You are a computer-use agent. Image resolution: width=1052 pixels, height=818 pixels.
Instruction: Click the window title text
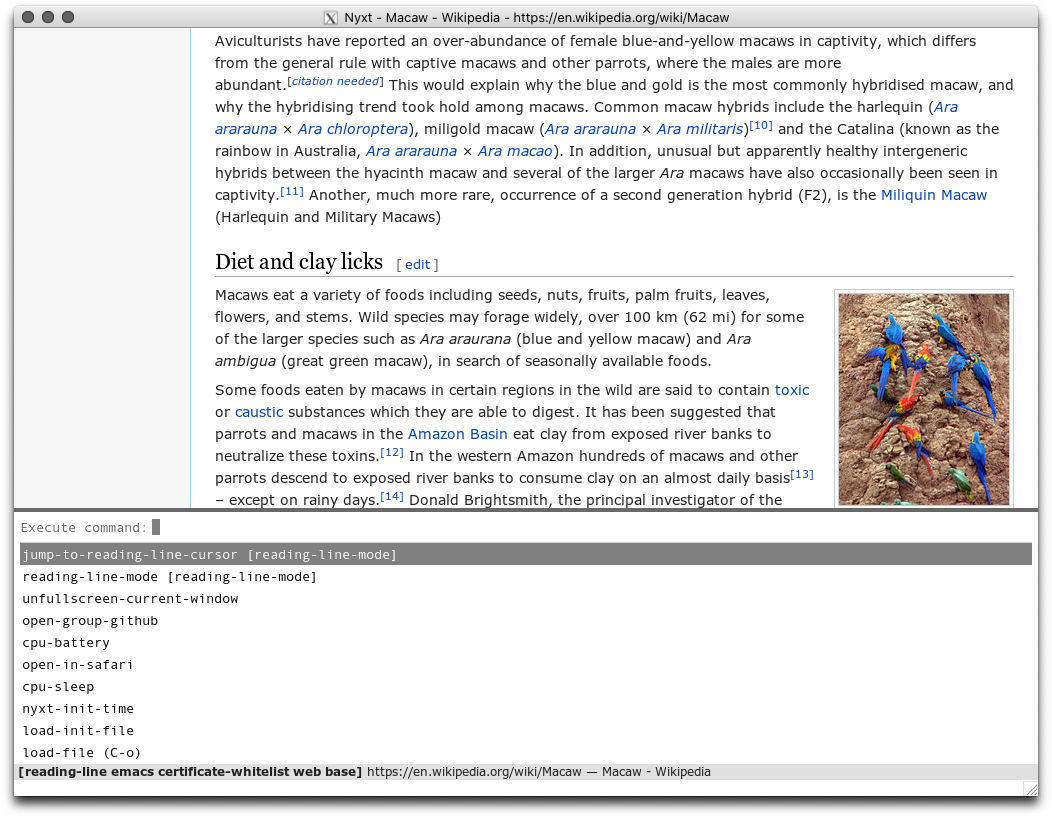pyautogui.click(x=536, y=17)
